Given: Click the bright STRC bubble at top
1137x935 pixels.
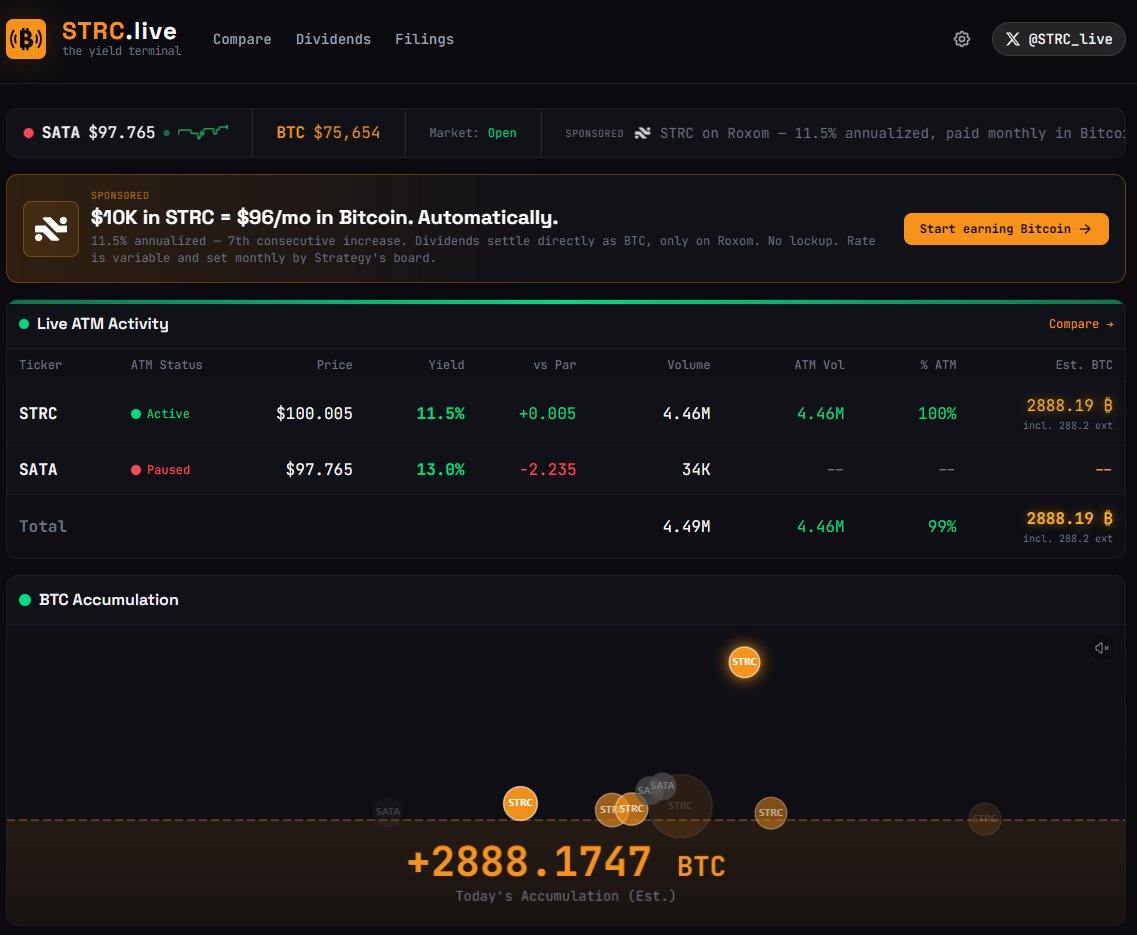Looking at the screenshot, I should (744, 662).
